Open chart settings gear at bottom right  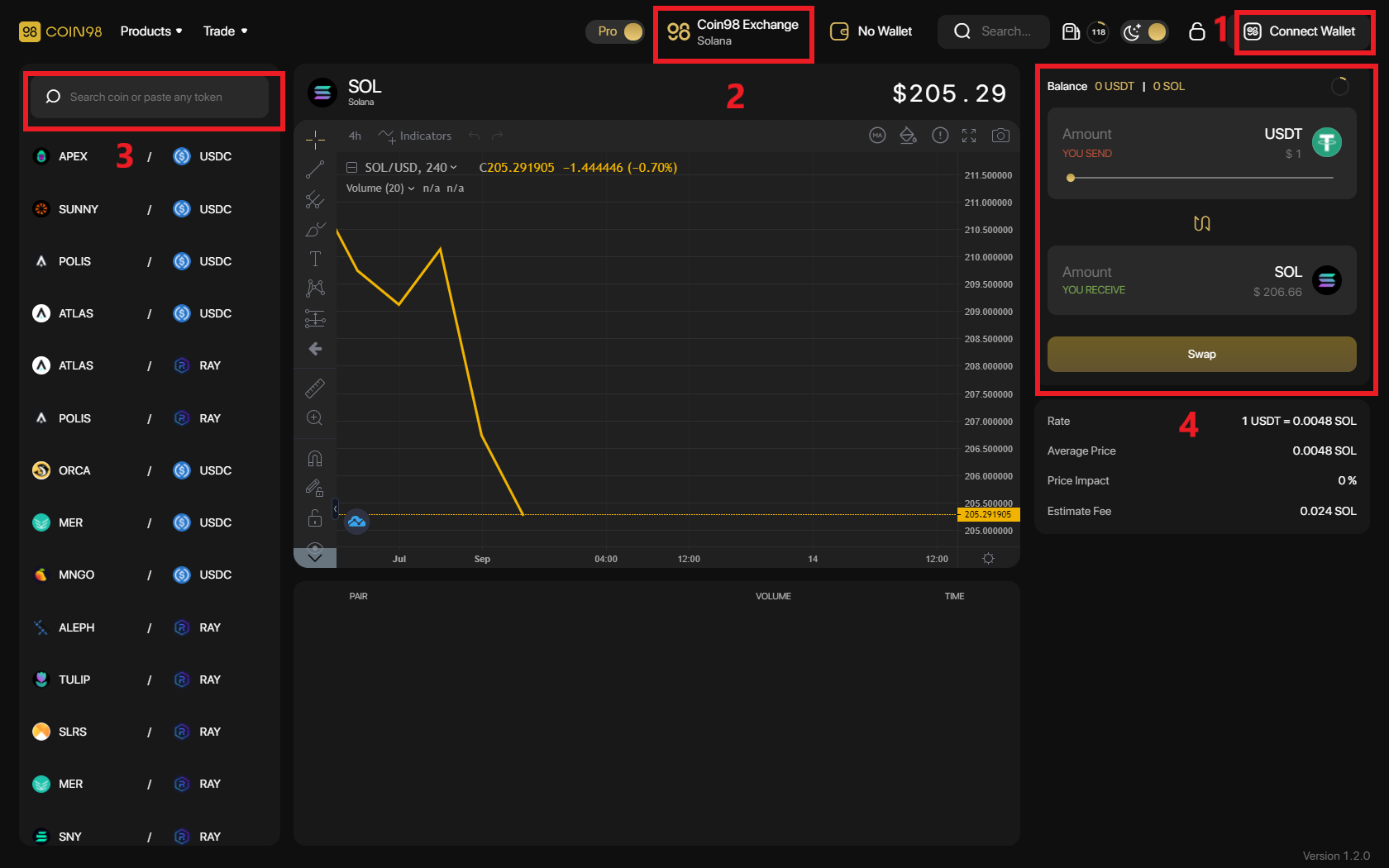(988, 559)
